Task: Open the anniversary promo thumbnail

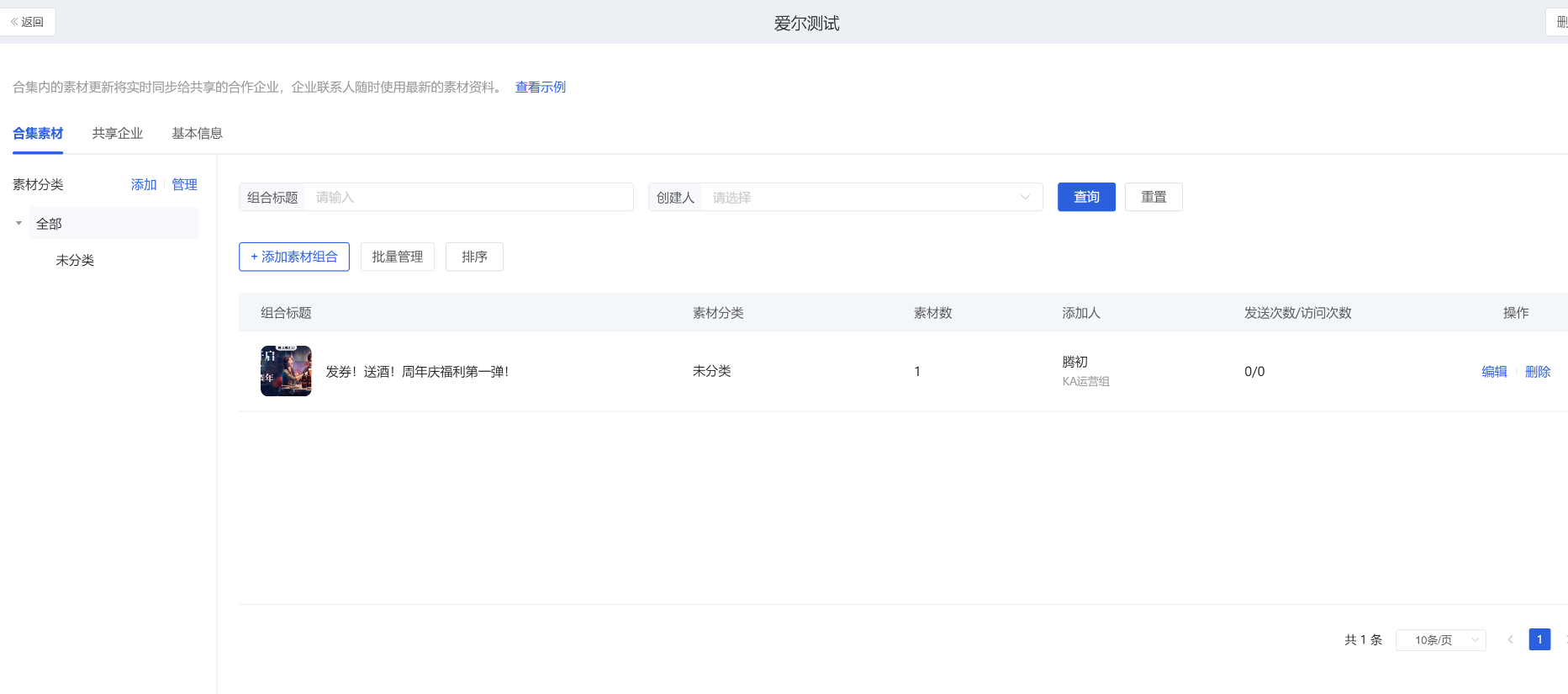Action: 286,371
